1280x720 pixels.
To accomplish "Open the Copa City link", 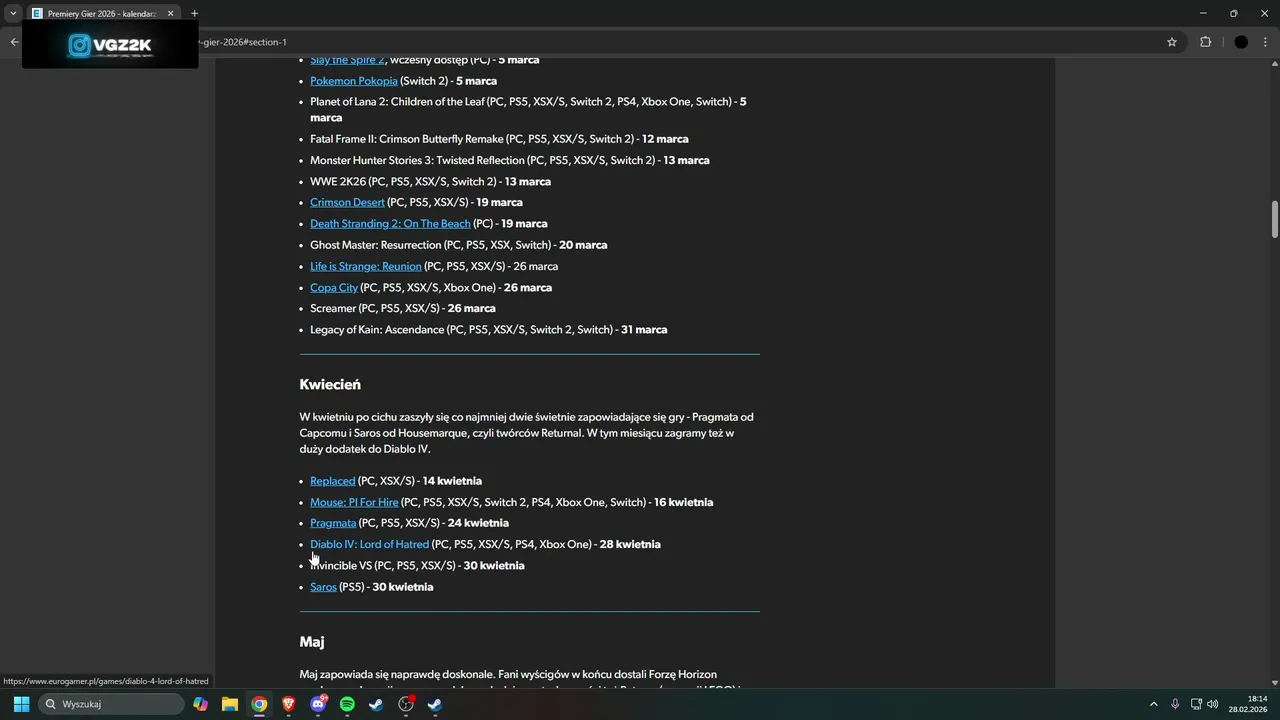I will click(334, 288).
